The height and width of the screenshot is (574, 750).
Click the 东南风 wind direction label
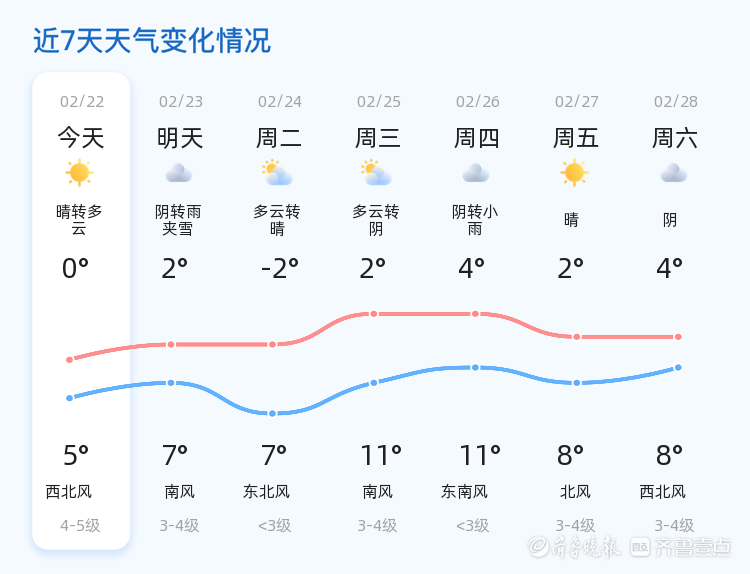coord(464,492)
